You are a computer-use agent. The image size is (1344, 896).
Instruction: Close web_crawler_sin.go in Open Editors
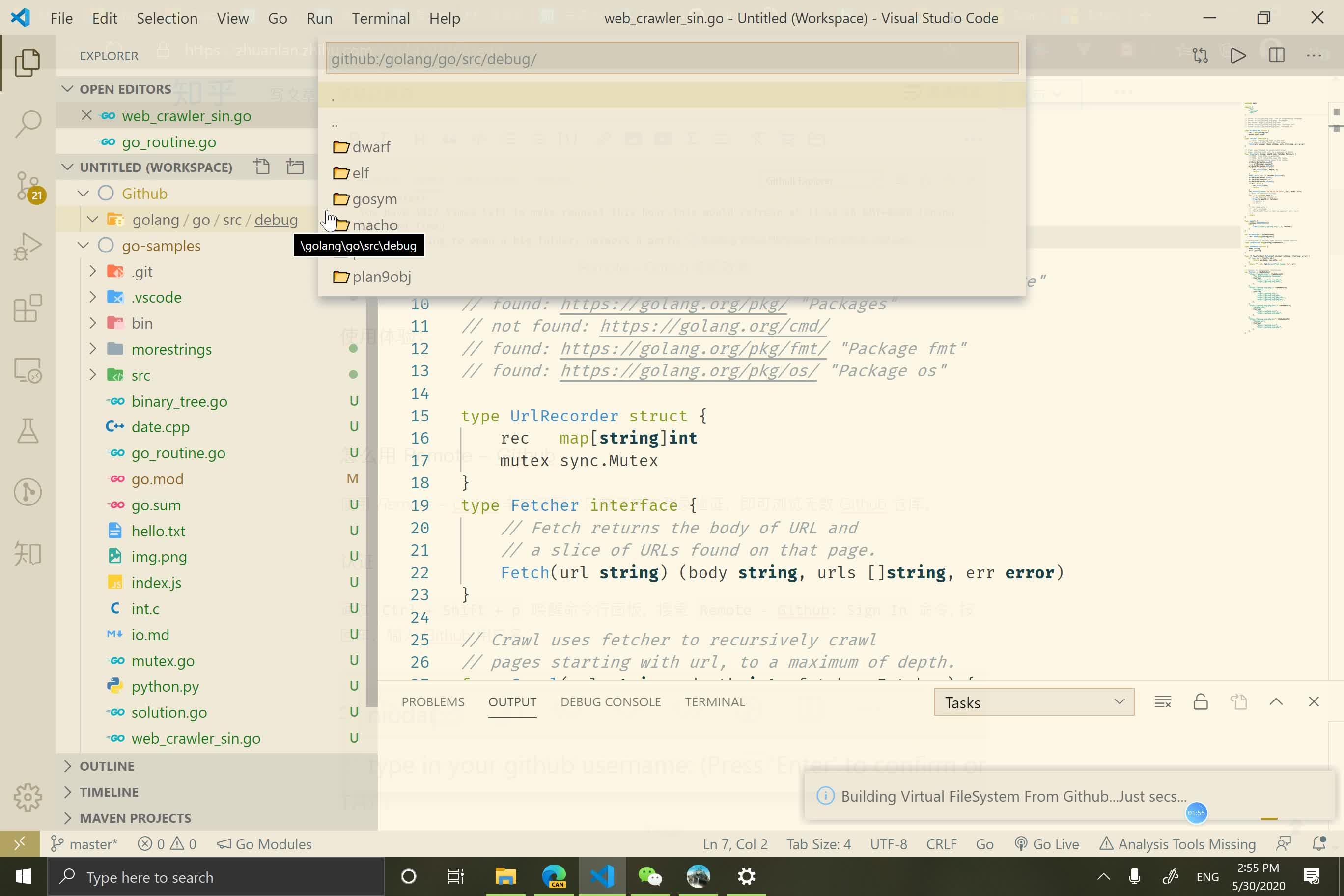pos(87,115)
